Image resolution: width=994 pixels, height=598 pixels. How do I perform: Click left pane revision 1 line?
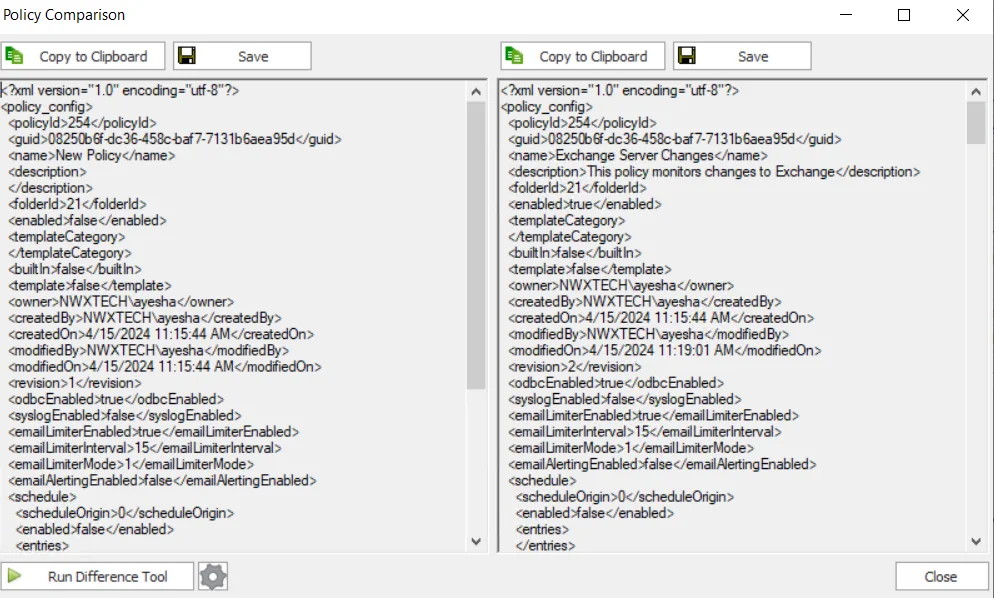pyautogui.click(x=75, y=383)
